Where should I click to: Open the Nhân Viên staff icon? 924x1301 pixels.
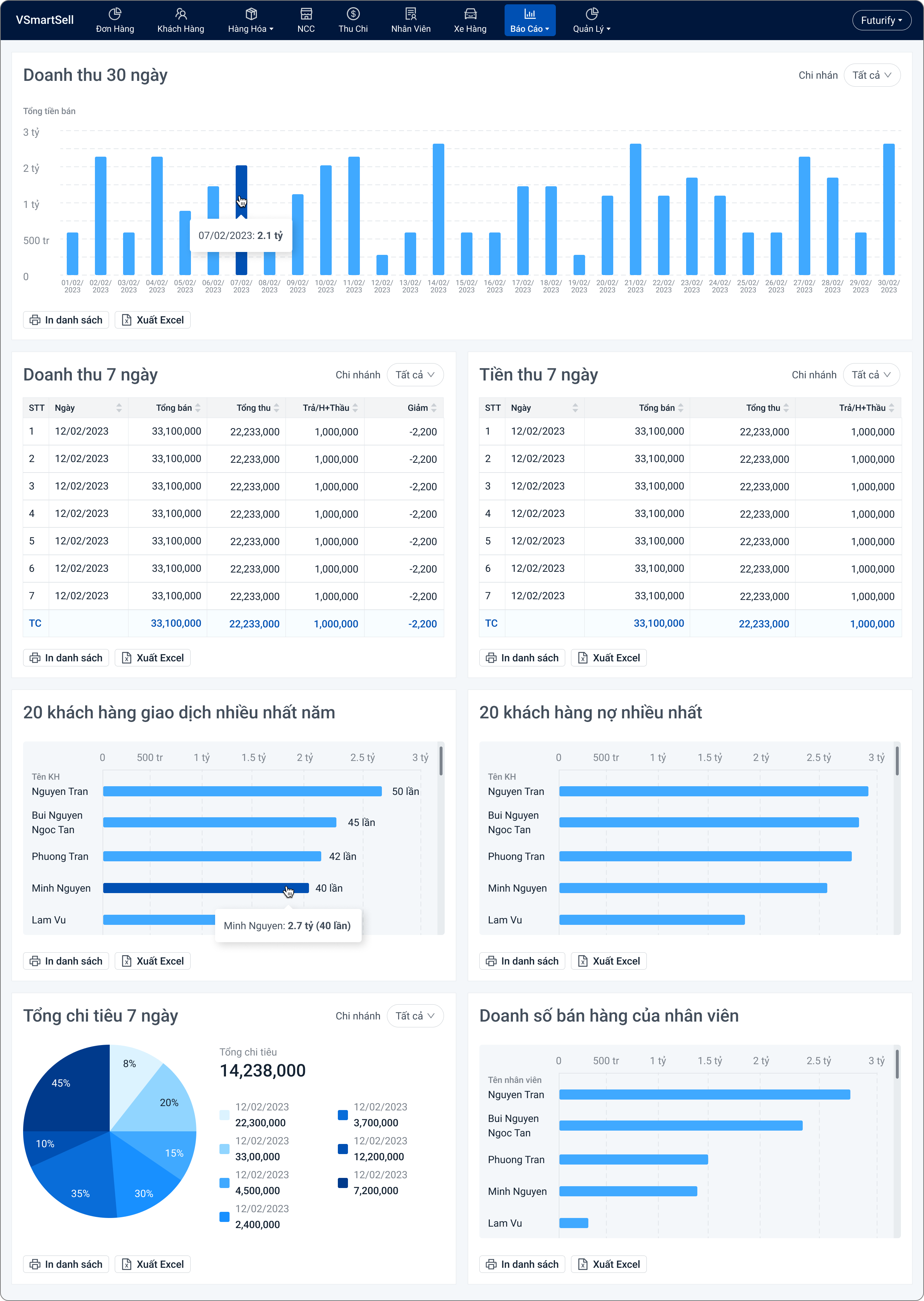410,14
